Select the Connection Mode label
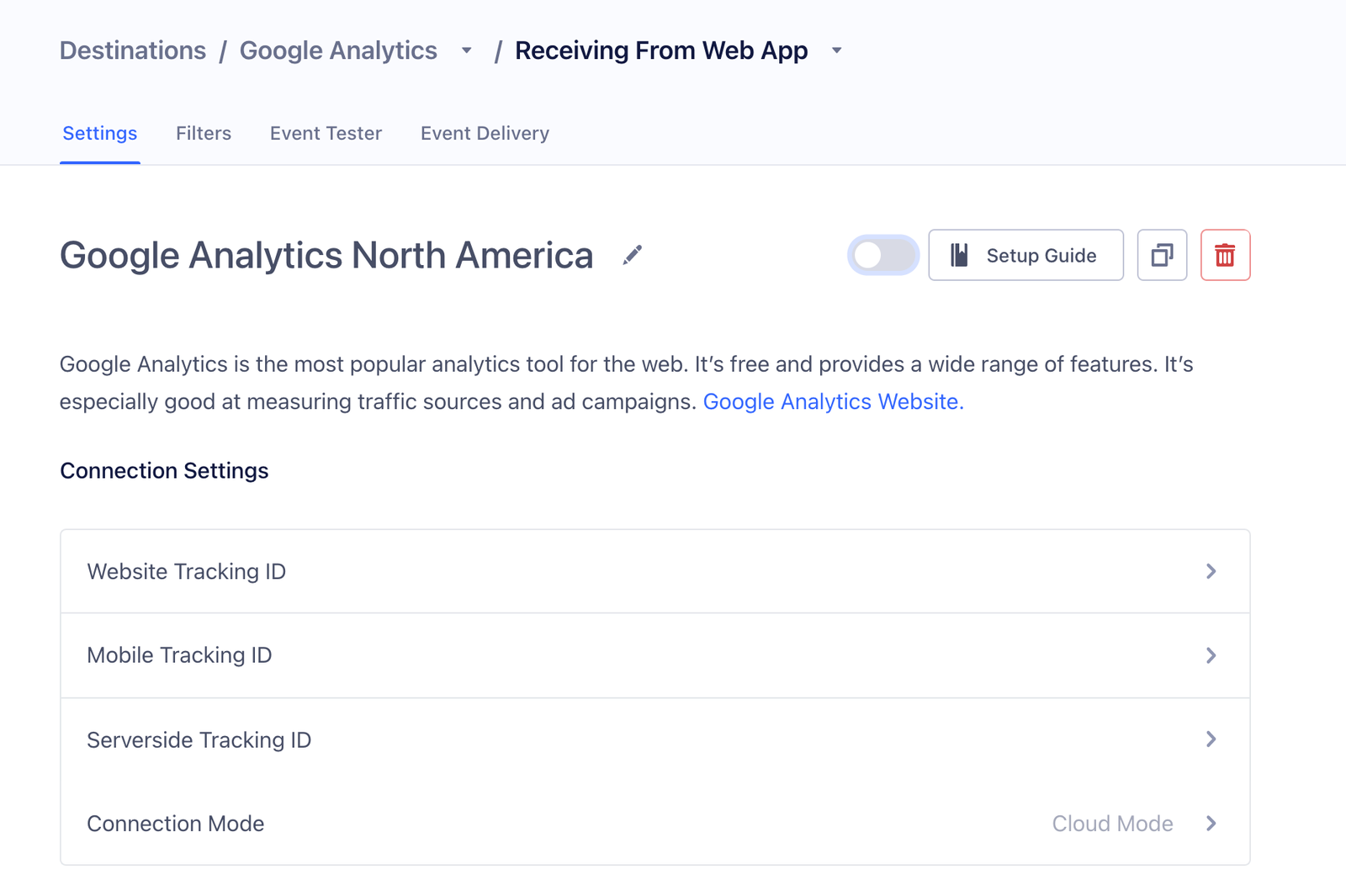 [x=176, y=824]
